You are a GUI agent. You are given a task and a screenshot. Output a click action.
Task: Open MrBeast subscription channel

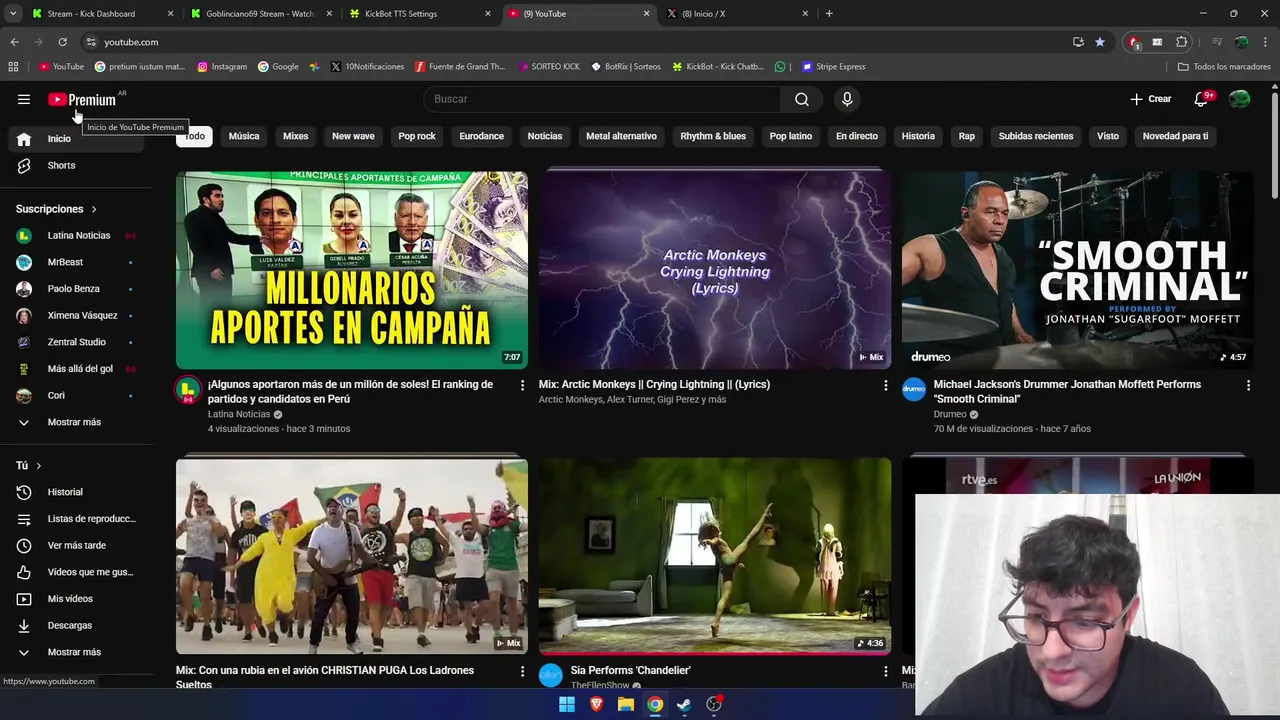[77, 262]
